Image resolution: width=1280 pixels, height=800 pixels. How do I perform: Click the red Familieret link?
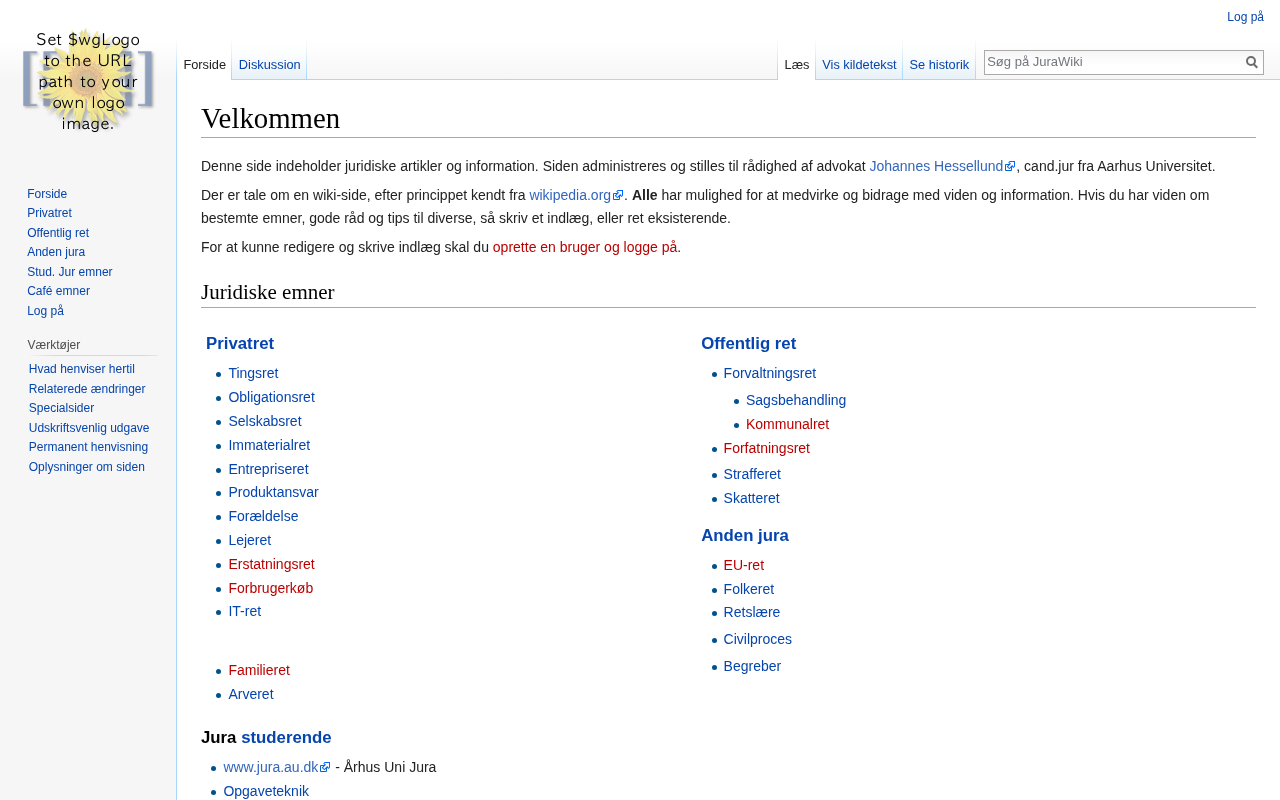[259, 670]
